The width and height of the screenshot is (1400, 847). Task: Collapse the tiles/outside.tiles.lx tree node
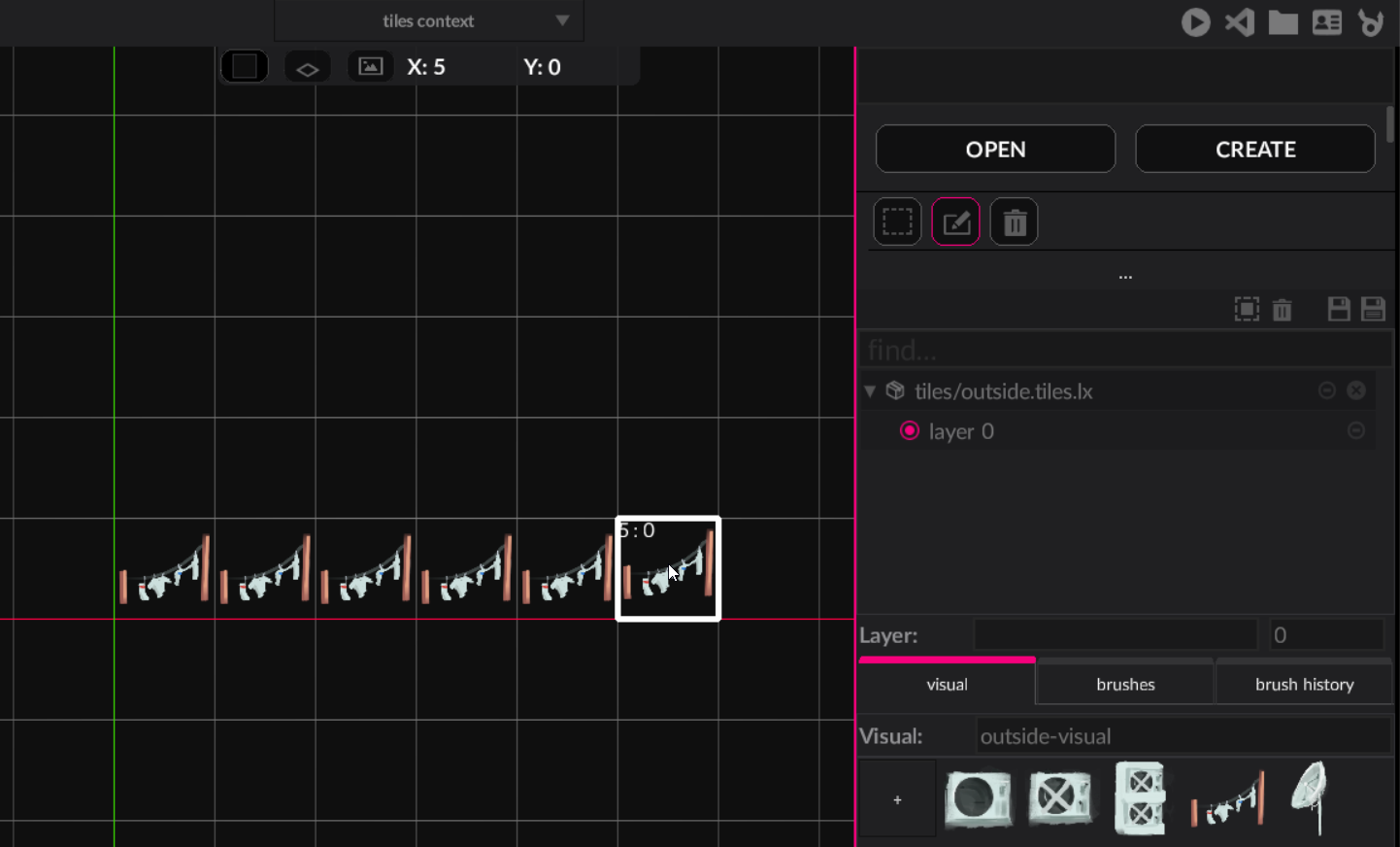pyautogui.click(x=870, y=391)
